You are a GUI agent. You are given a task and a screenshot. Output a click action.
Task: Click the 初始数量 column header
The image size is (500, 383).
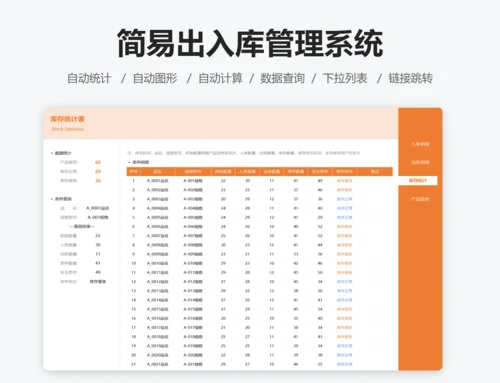(223, 171)
